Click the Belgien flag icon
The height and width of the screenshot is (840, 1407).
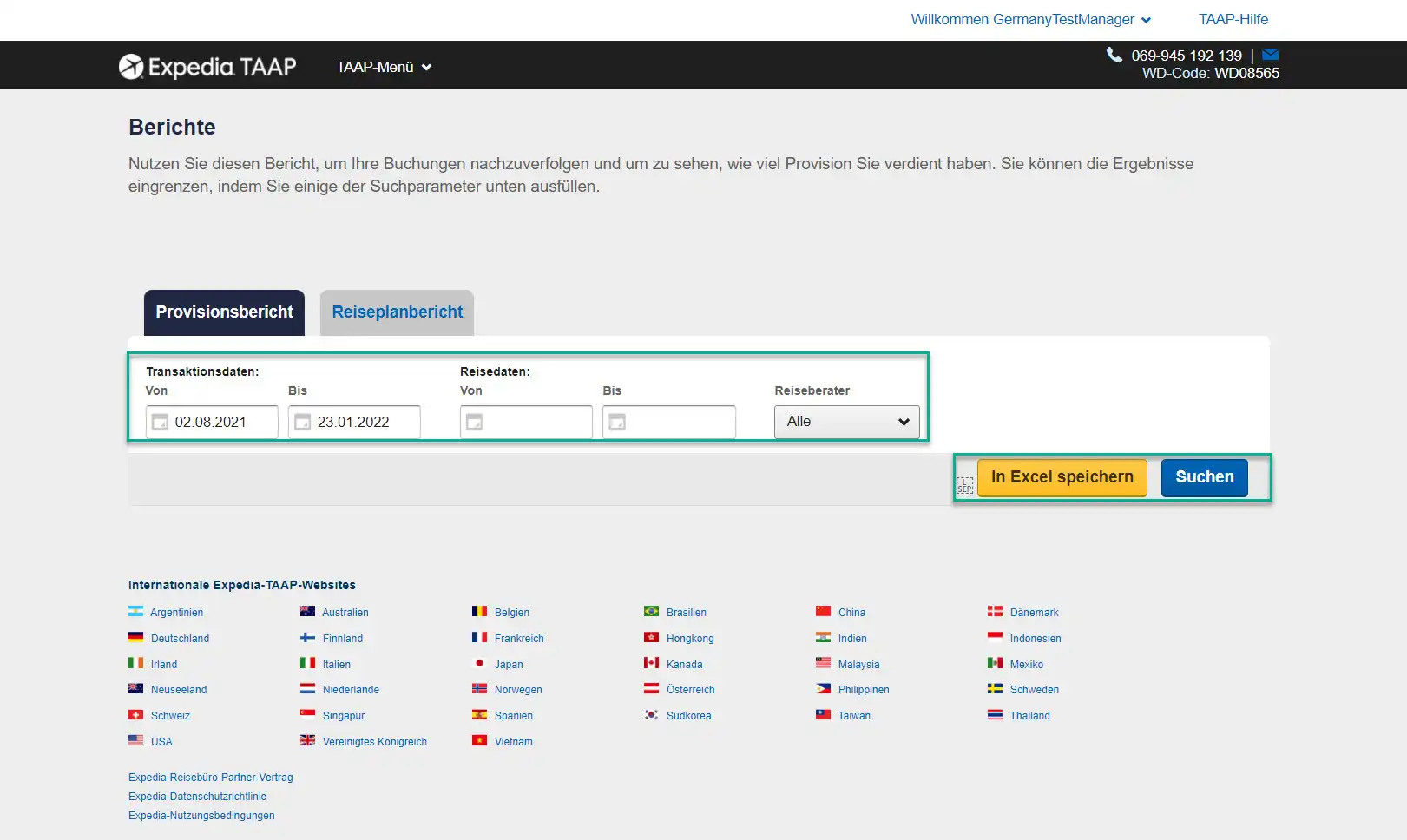[x=479, y=611]
